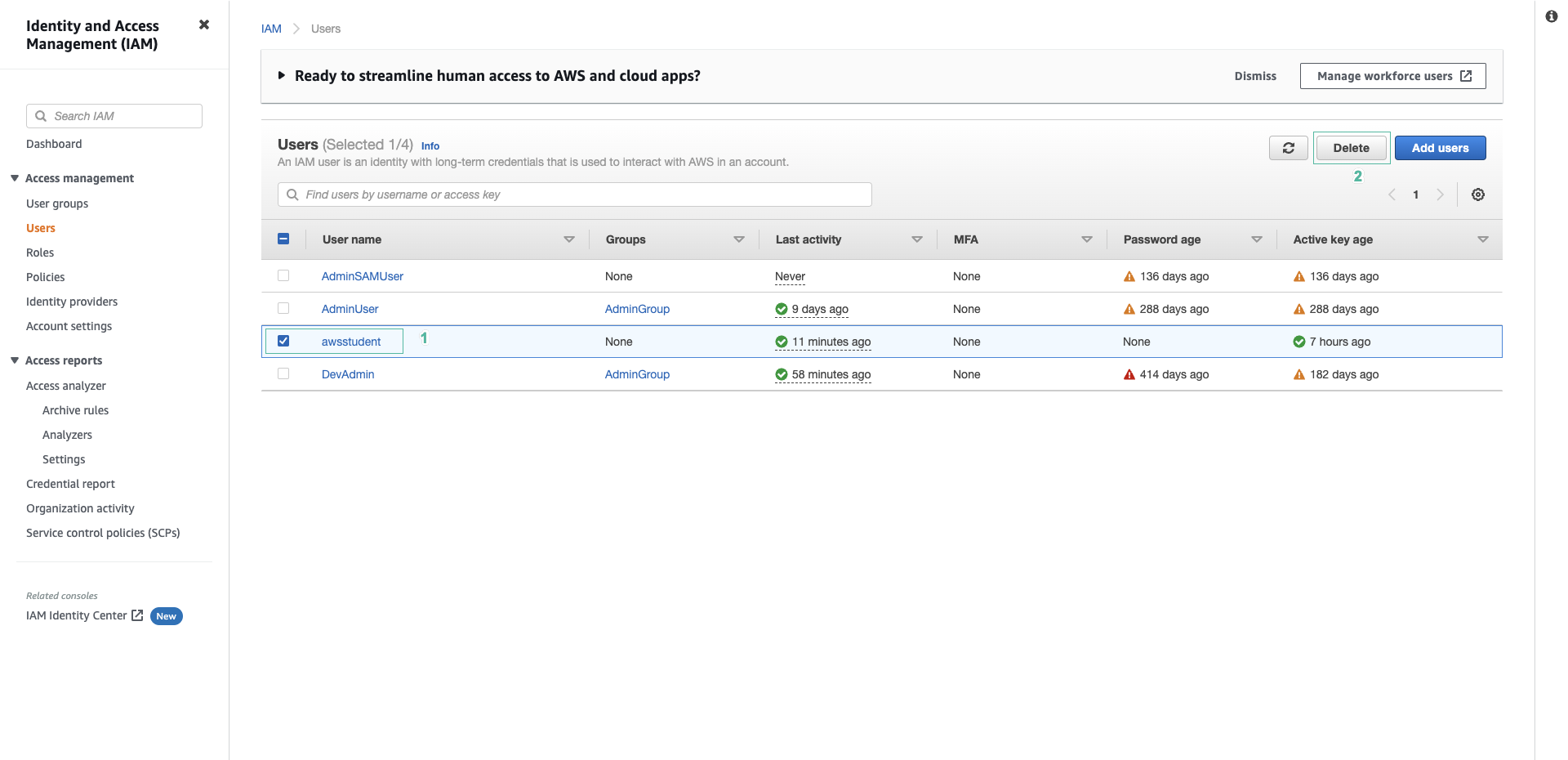
Task: Go to next page arrow
Action: pos(1440,194)
